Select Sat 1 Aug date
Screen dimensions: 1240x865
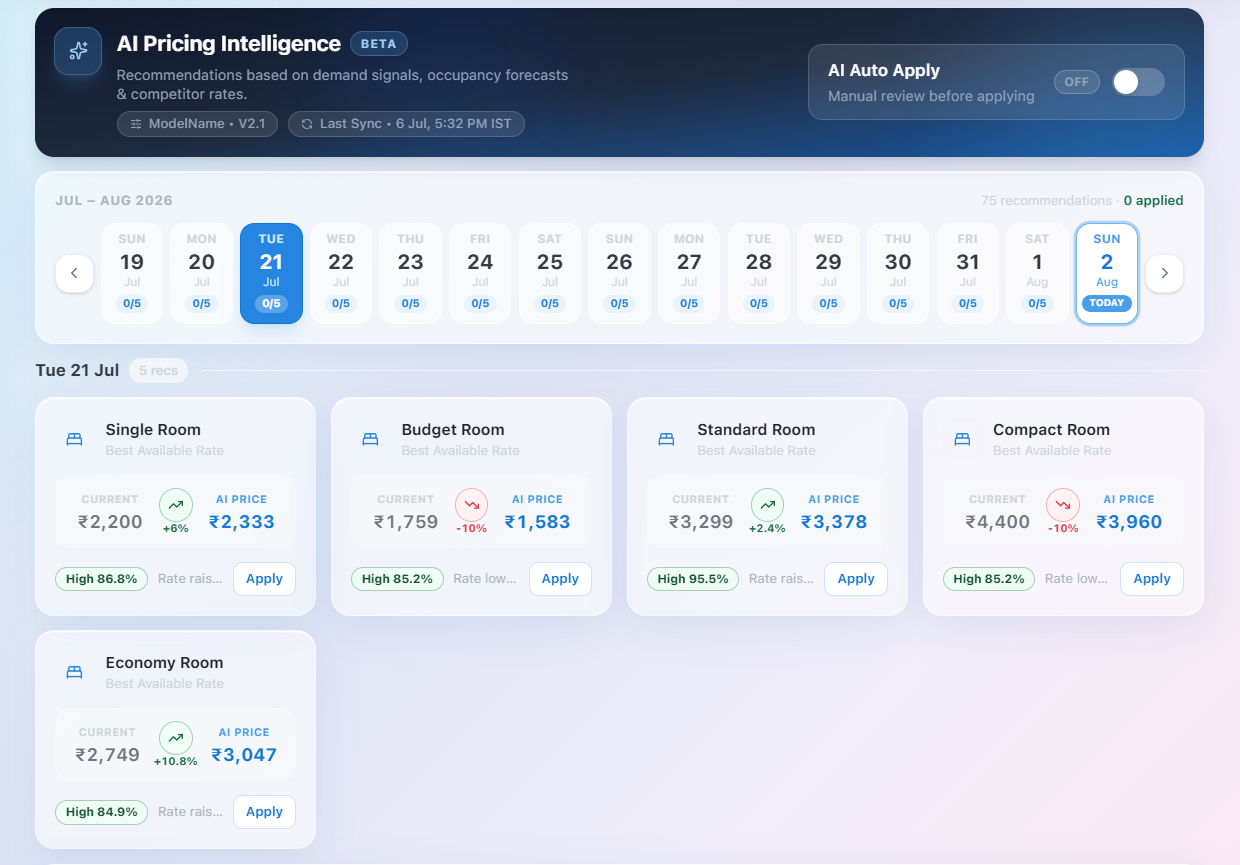click(1037, 273)
